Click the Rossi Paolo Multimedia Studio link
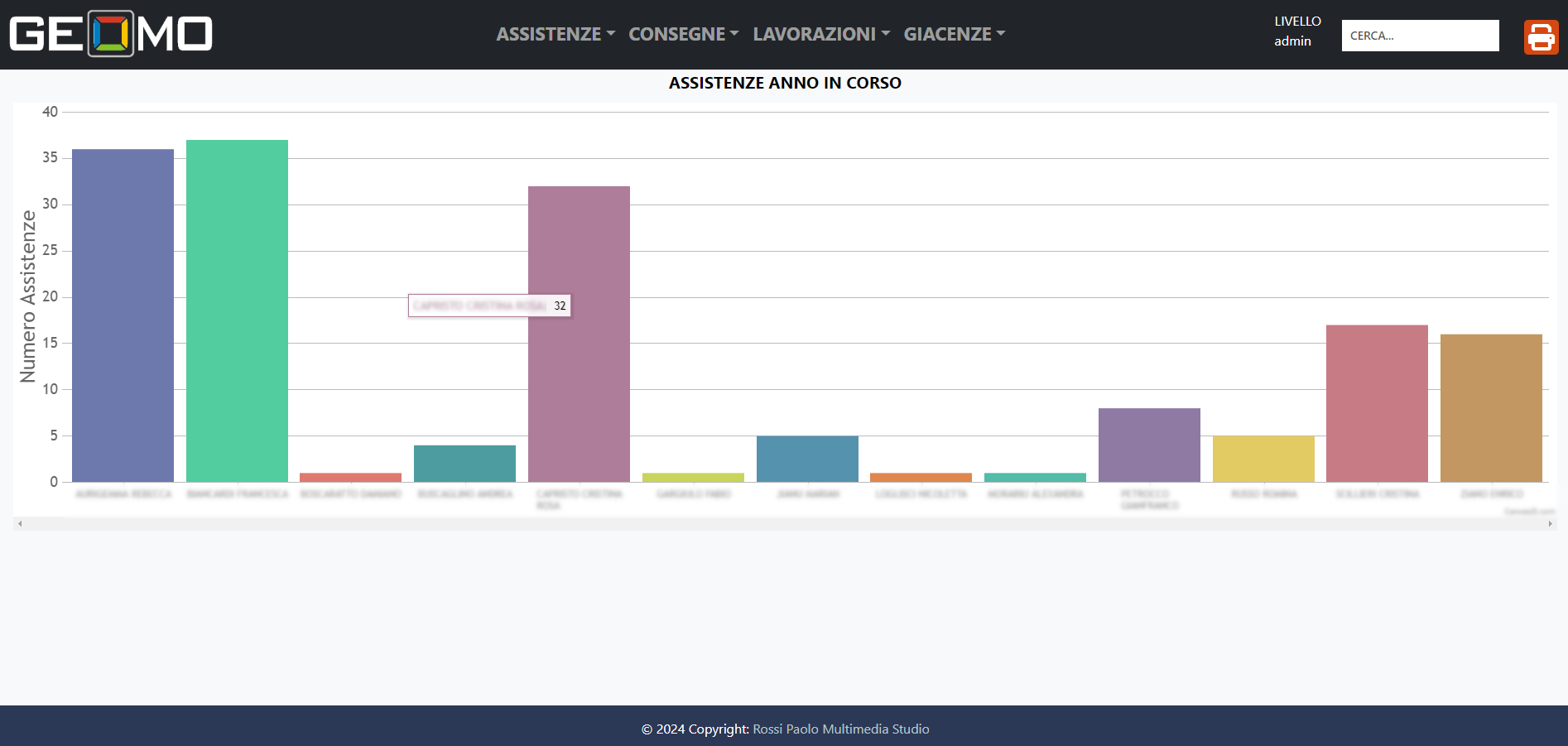This screenshot has height=746, width=1568. (x=840, y=729)
